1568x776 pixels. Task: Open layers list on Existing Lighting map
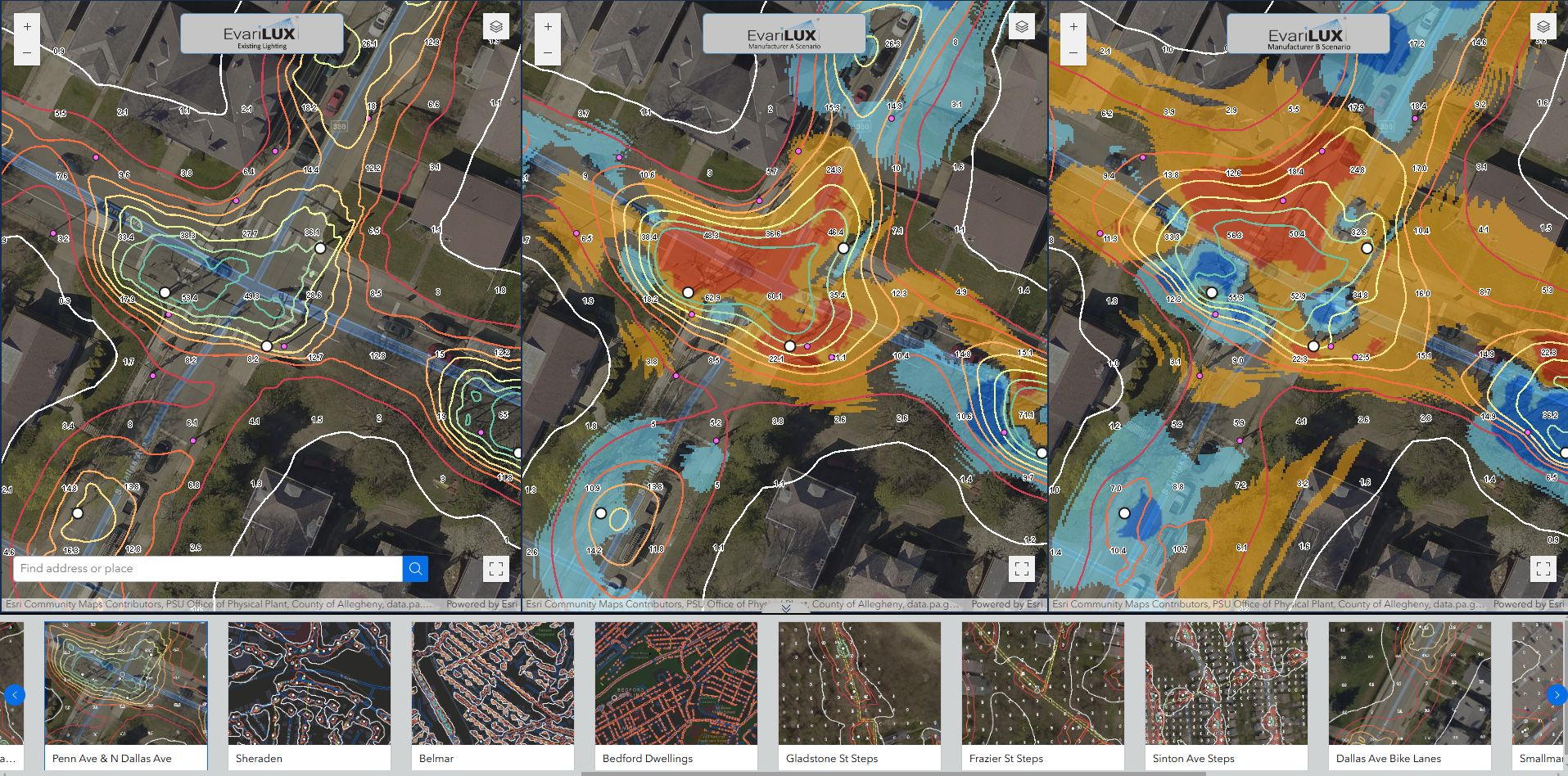496,27
